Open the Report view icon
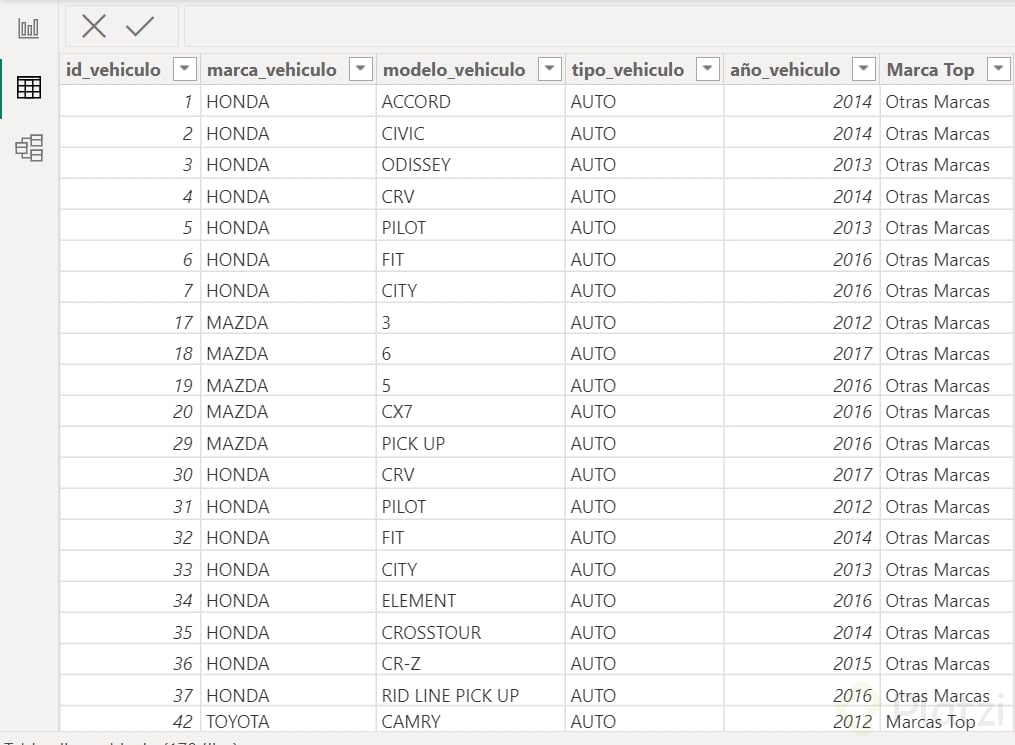The height and width of the screenshot is (745, 1015). (x=28, y=28)
